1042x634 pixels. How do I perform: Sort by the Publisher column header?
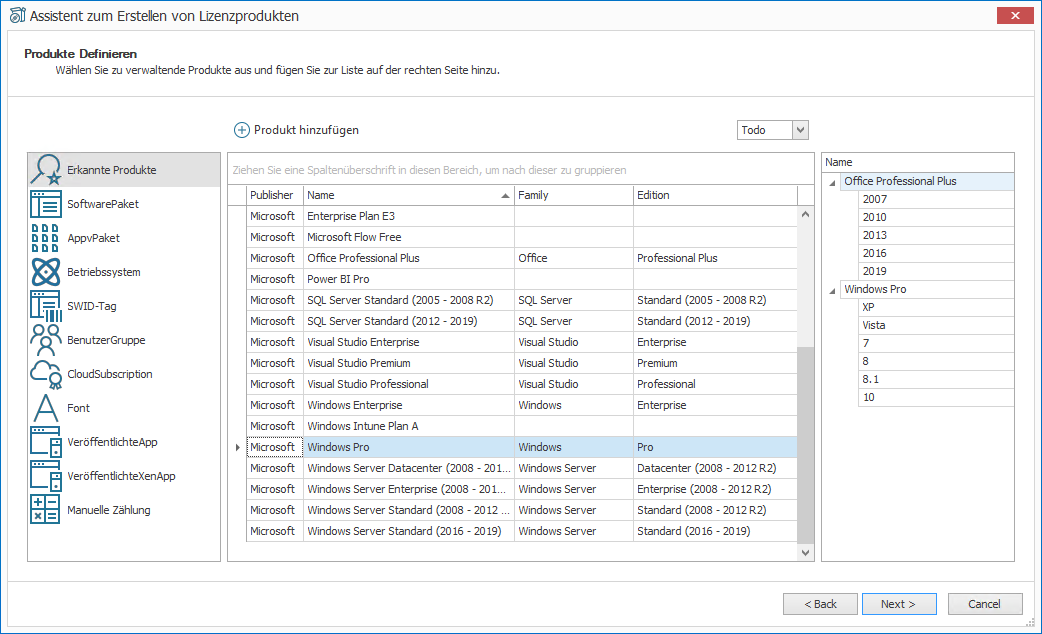click(x=275, y=195)
